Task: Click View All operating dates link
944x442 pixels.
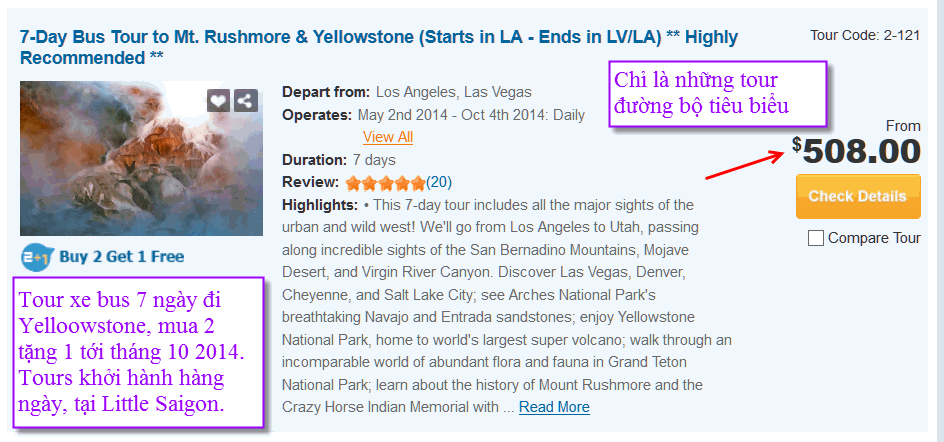Action: tap(388, 137)
